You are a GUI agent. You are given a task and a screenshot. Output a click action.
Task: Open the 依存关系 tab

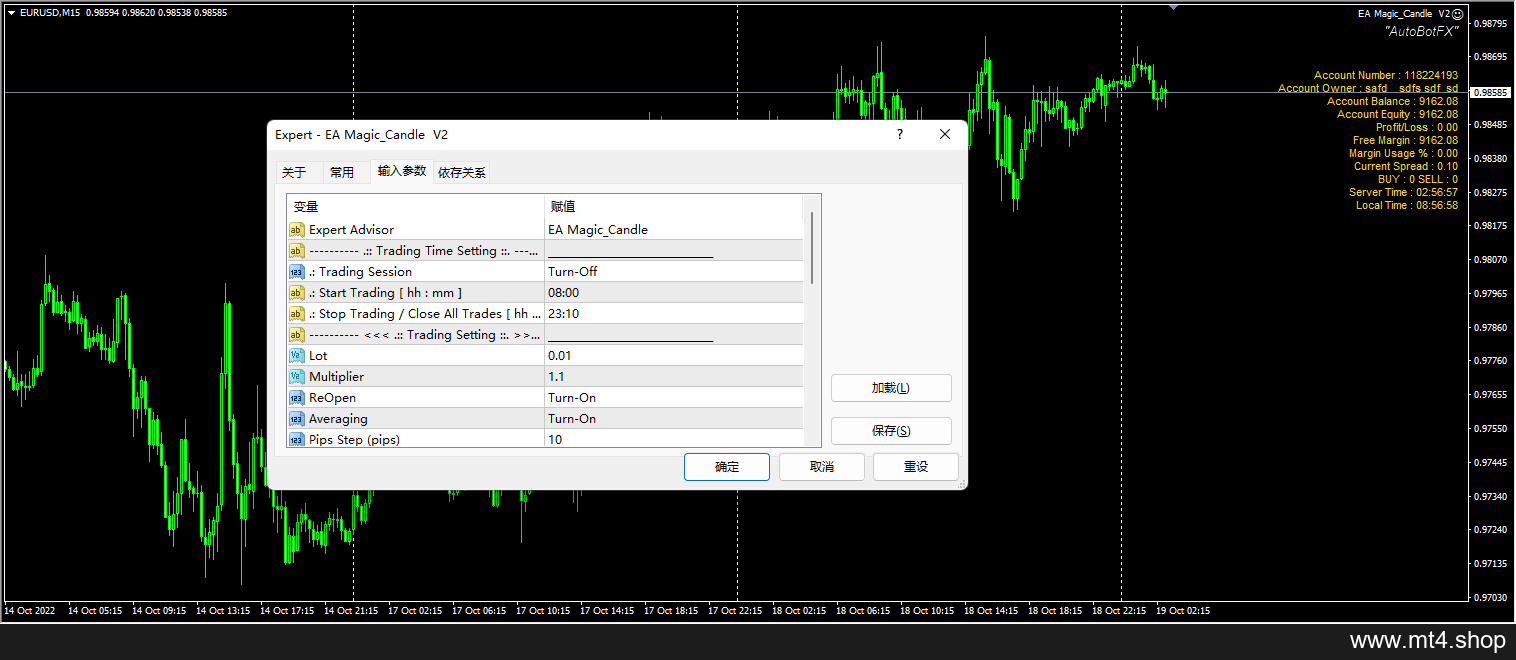pyautogui.click(x=462, y=172)
